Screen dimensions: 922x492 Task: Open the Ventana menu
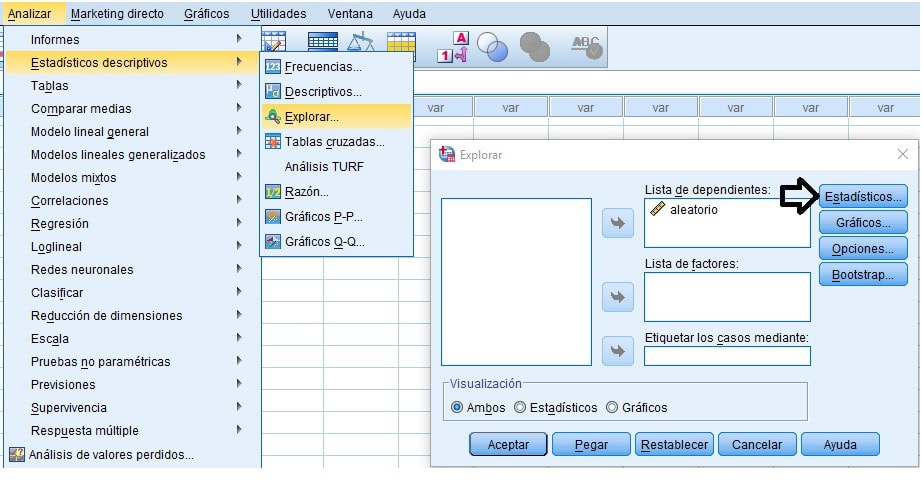click(x=350, y=14)
